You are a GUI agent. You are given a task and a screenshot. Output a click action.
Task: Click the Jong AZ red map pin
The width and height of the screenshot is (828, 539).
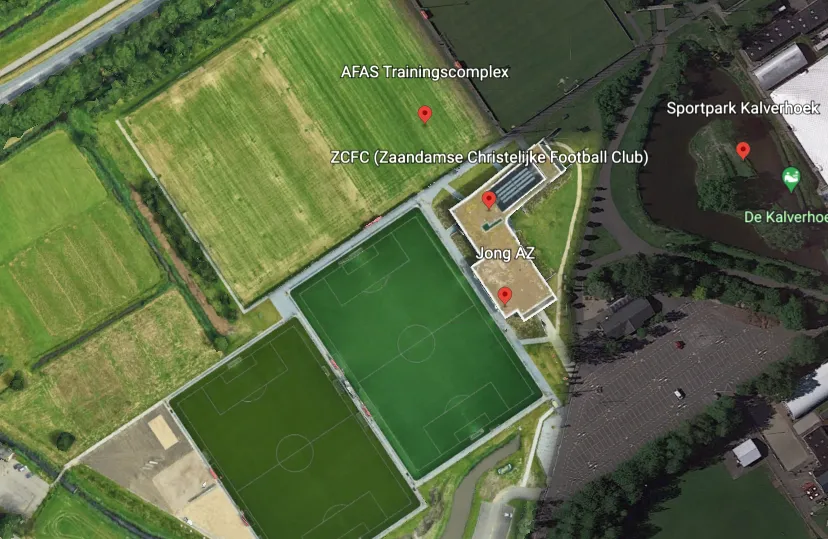pos(505,296)
